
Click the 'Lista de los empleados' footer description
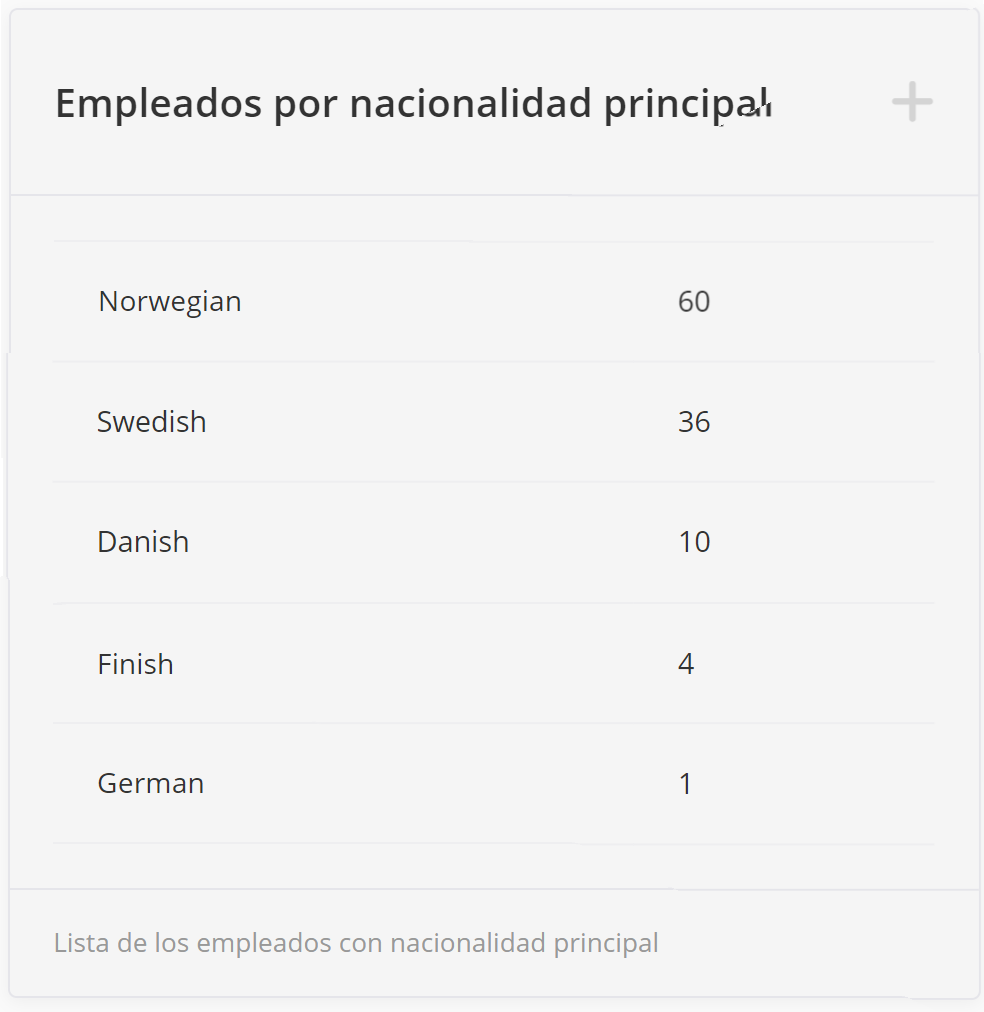356,943
